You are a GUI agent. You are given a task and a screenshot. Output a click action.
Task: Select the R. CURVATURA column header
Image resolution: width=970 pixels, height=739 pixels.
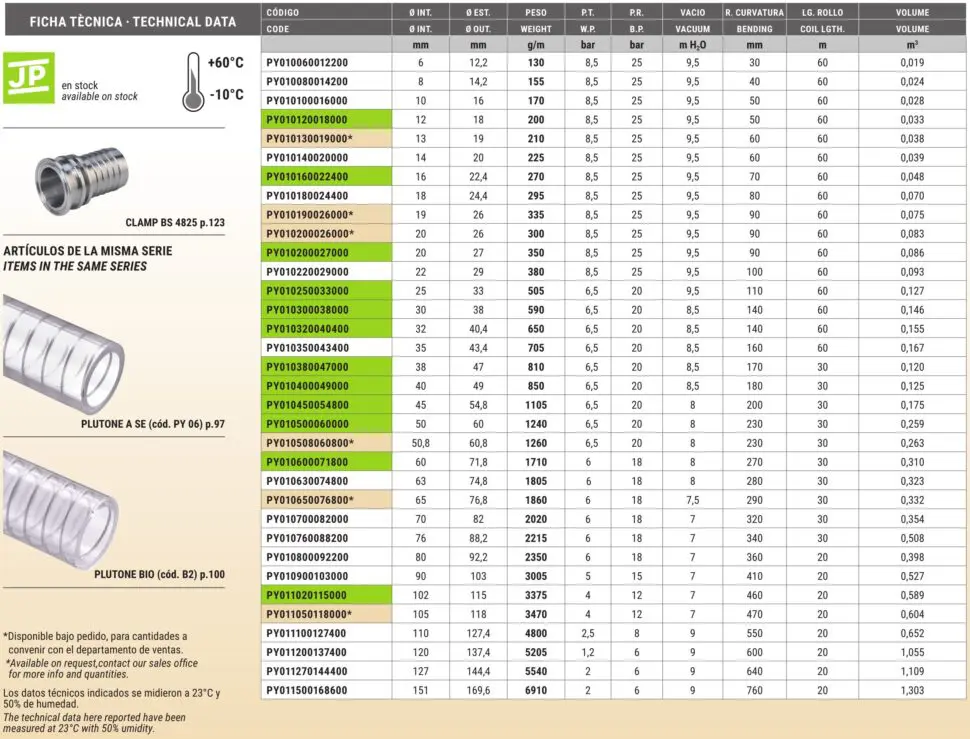(x=754, y=12)
